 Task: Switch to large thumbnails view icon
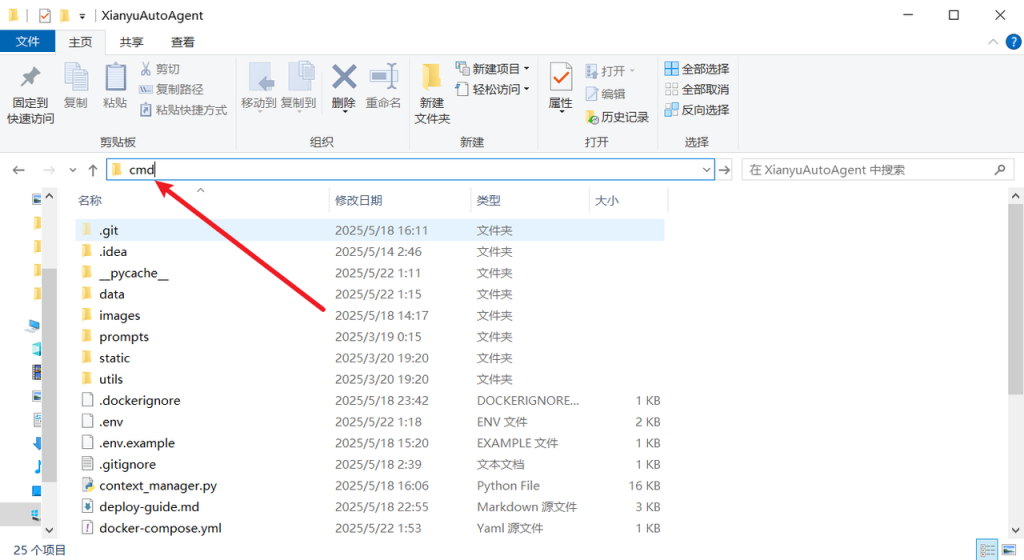tap(1008, 550)
